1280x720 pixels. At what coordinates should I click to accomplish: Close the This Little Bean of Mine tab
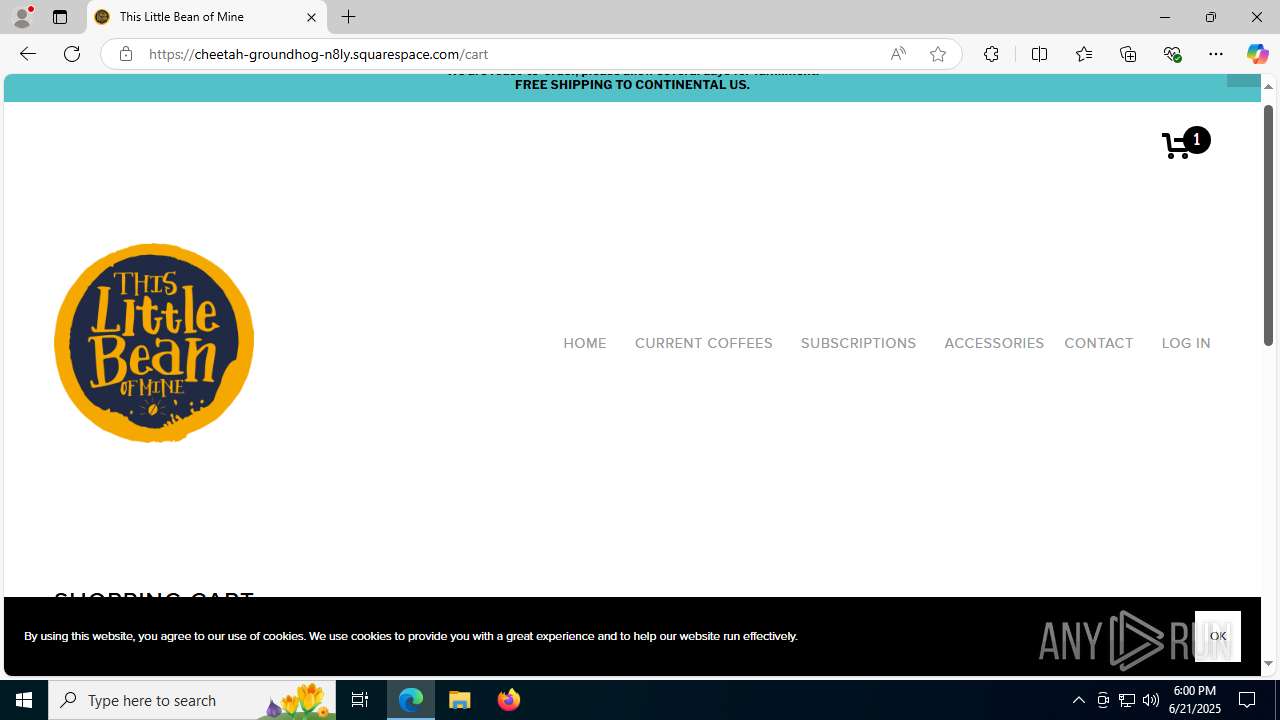(x=311, y=17)
